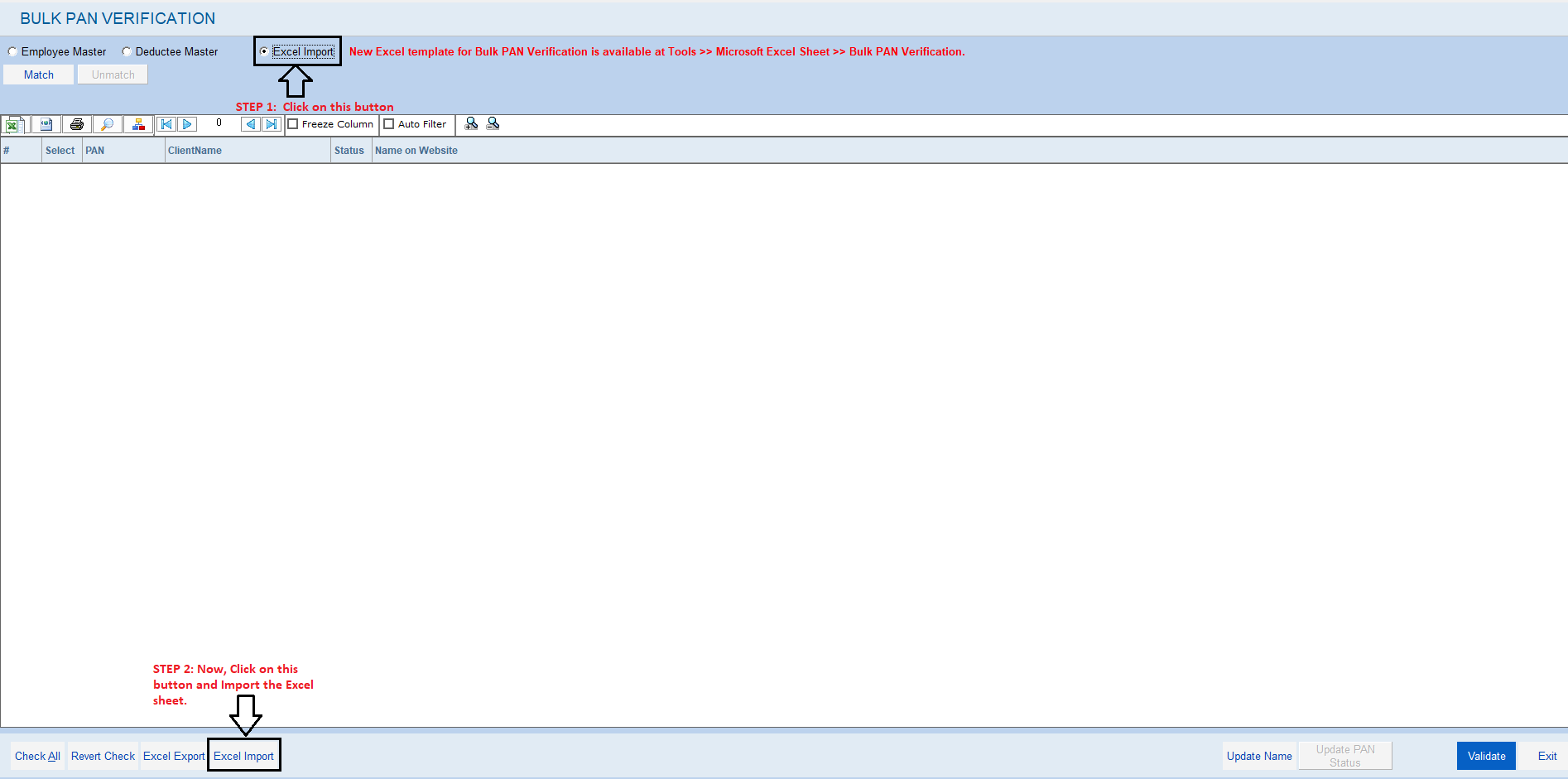Screen dimensions: 1568x779
Task: Click the backward arrow in the record navigator
Action: coord(250,124)
